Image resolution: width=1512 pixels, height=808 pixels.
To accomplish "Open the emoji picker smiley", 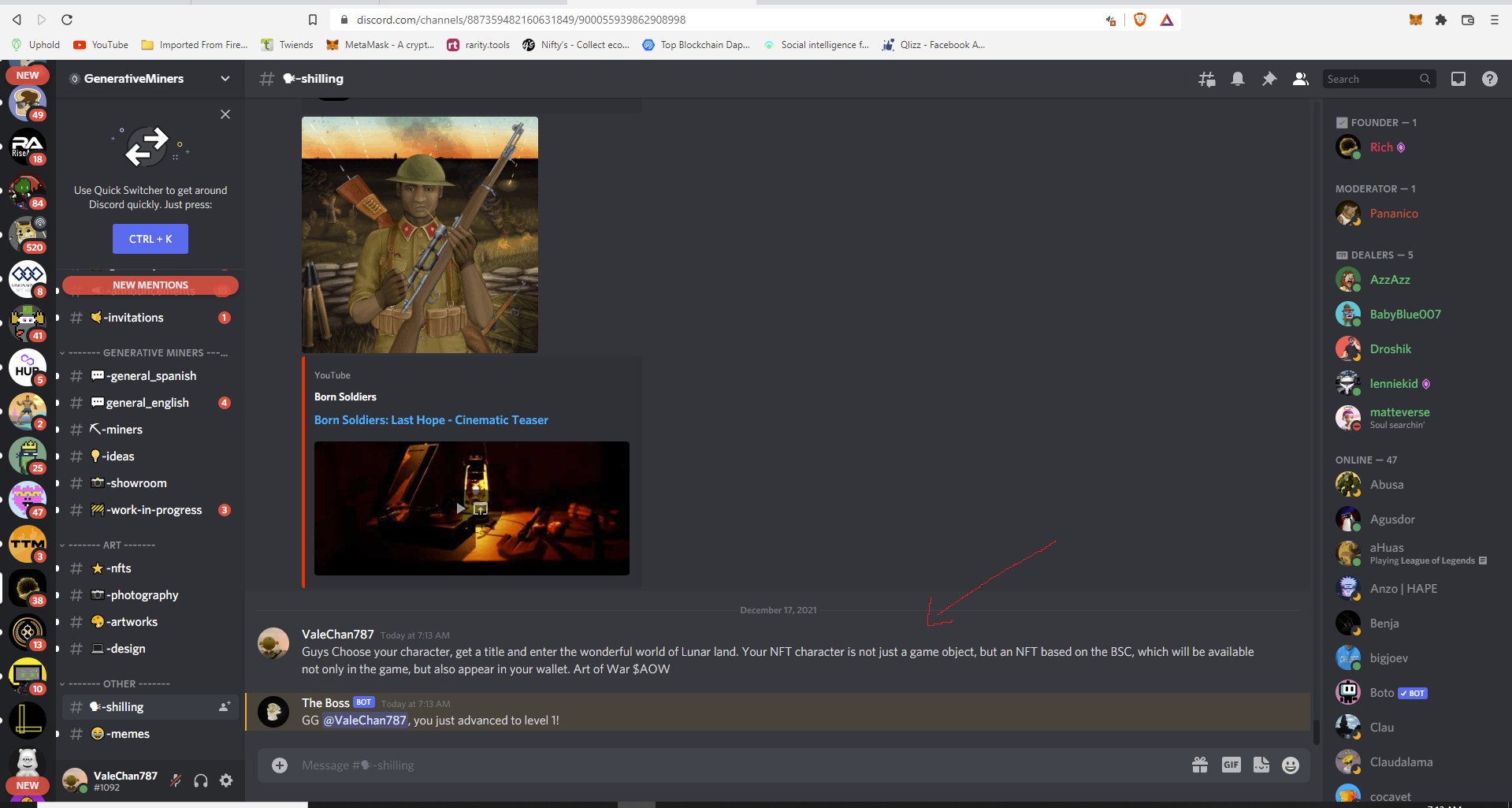I will pyautogui.click(x=1291, y=765).
